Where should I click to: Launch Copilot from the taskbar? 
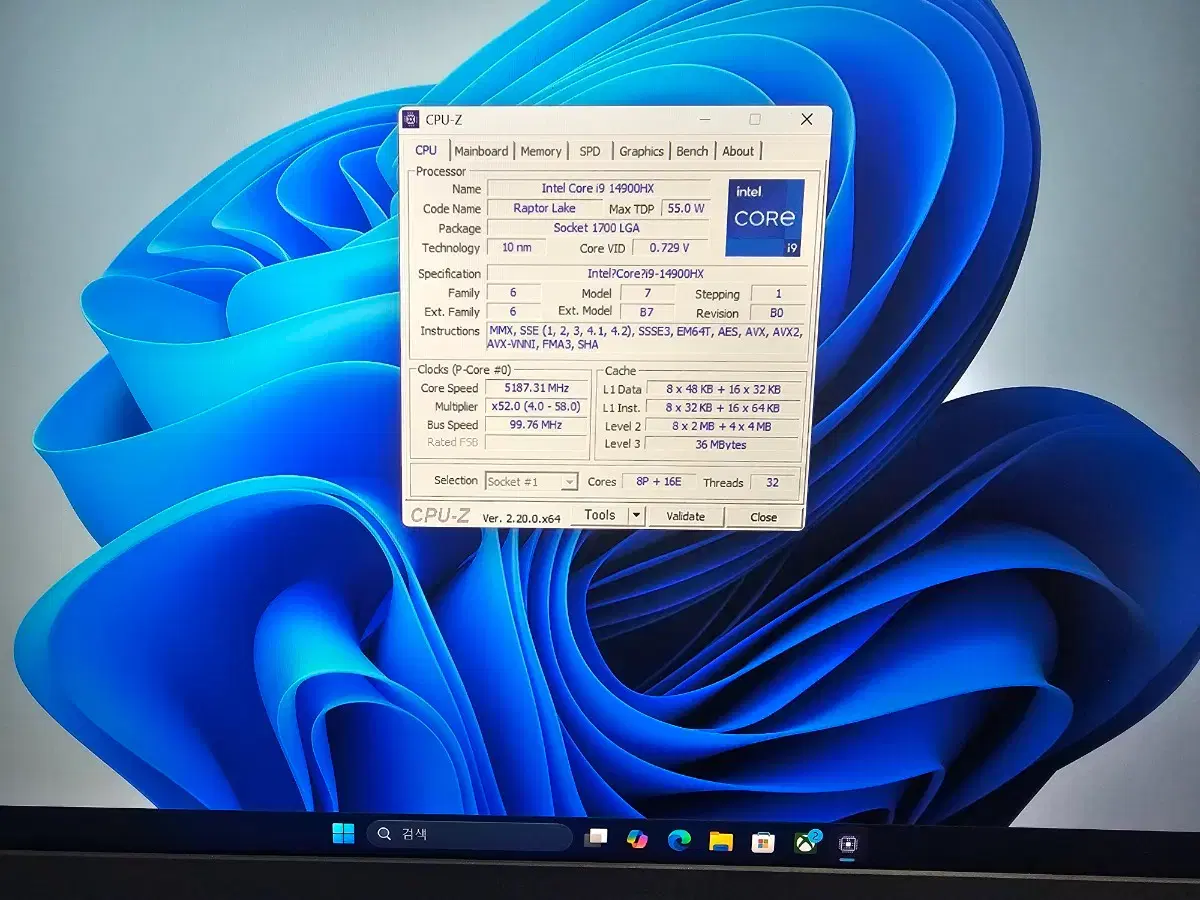[x=637, y=838]
